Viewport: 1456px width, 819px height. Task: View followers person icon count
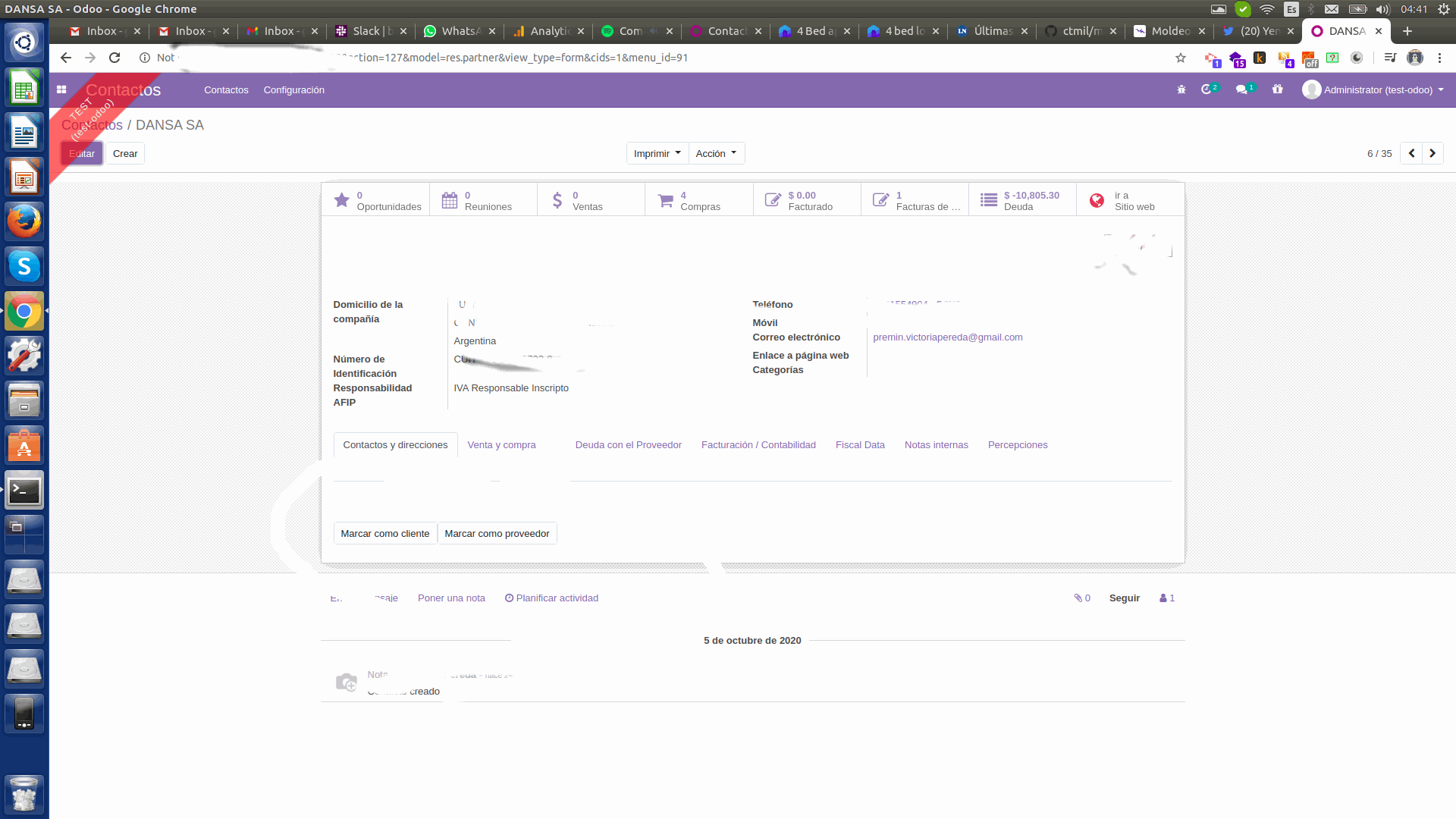pyautogui.click(x=1167, y=598)
